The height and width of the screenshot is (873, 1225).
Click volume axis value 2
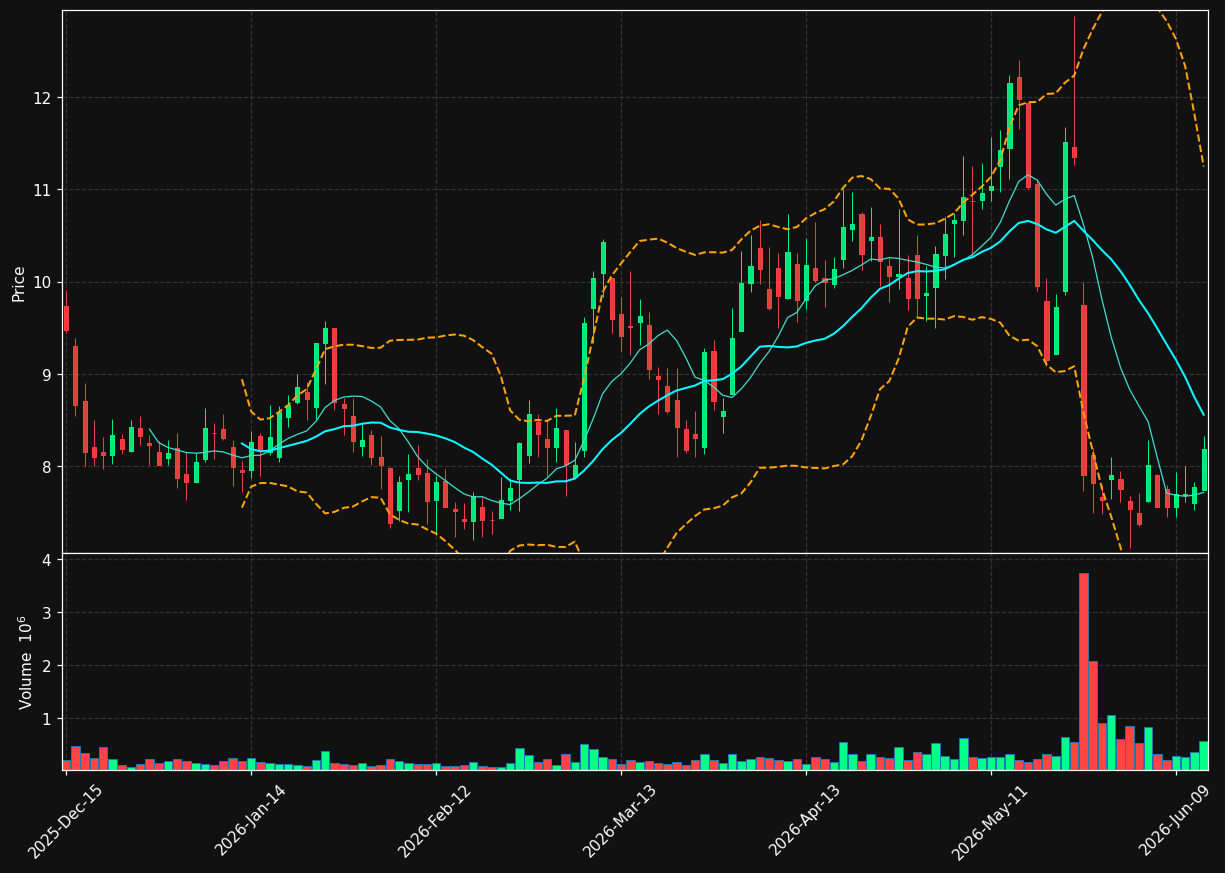(x=48, y=666)
